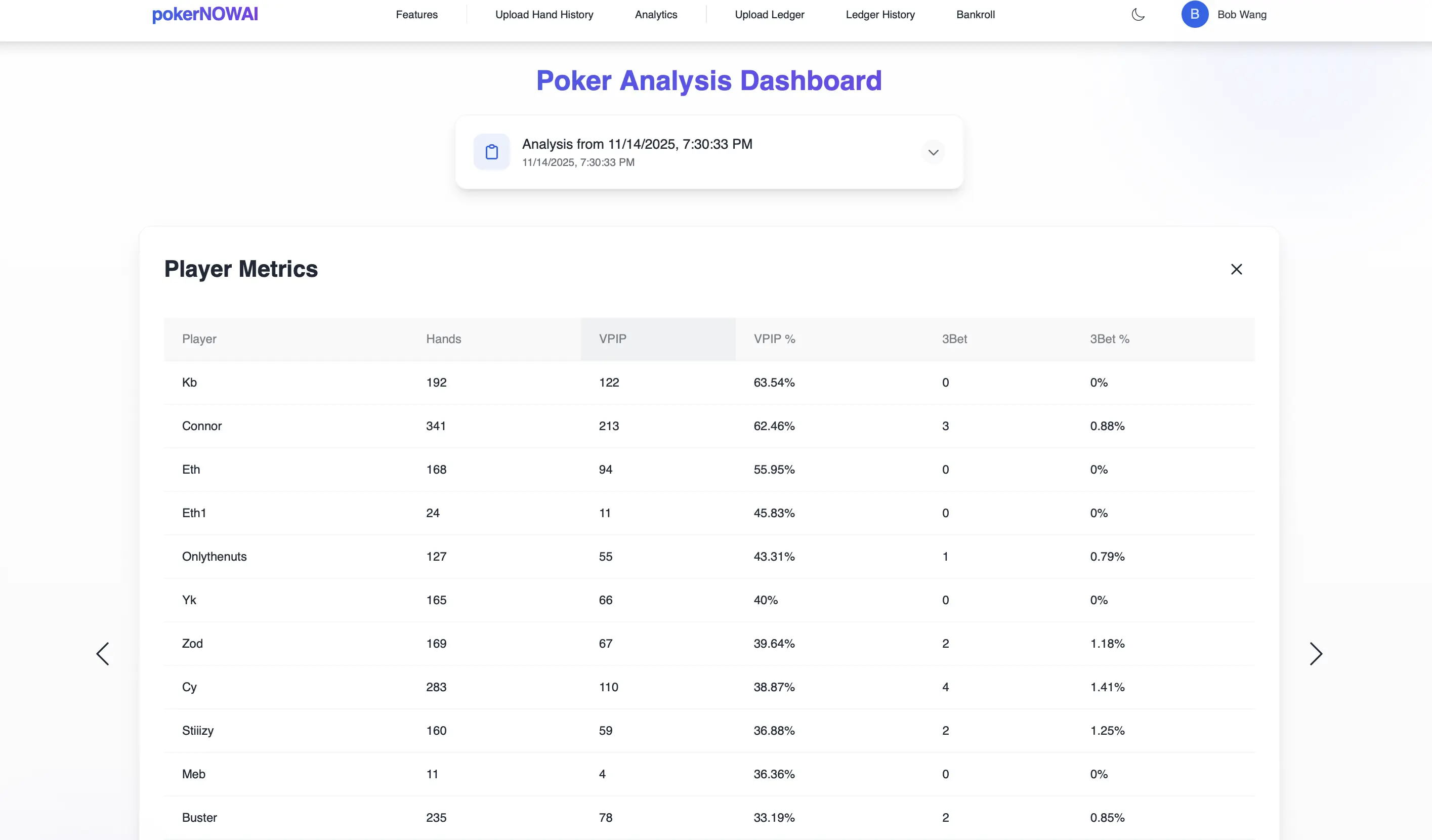Select Upload Hand History from the navigation
Viewport: 1432px width, 840px height.
click(x=544, y=14)
